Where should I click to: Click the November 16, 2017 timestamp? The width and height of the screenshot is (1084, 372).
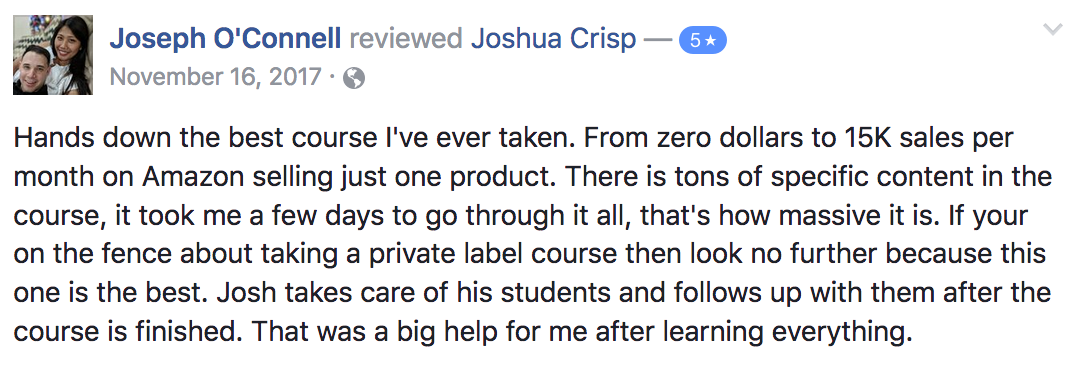coord(216,77)
